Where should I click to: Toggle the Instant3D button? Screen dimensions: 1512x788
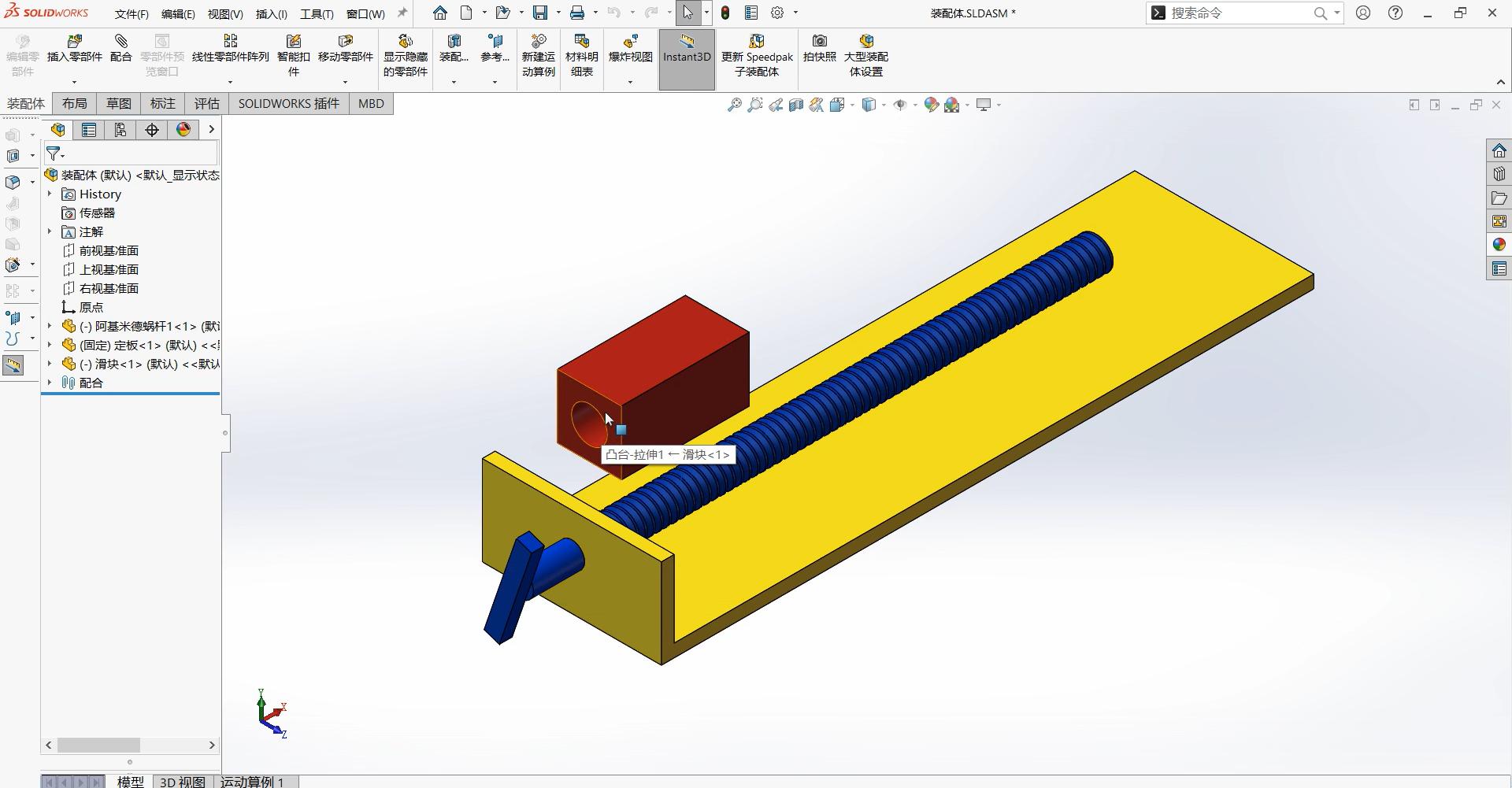tap(686, 47)
